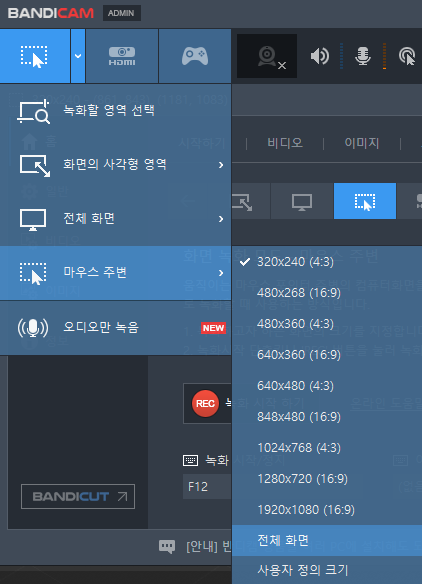
Task: Click the screen recording mode button
Action: coord(35,56)
